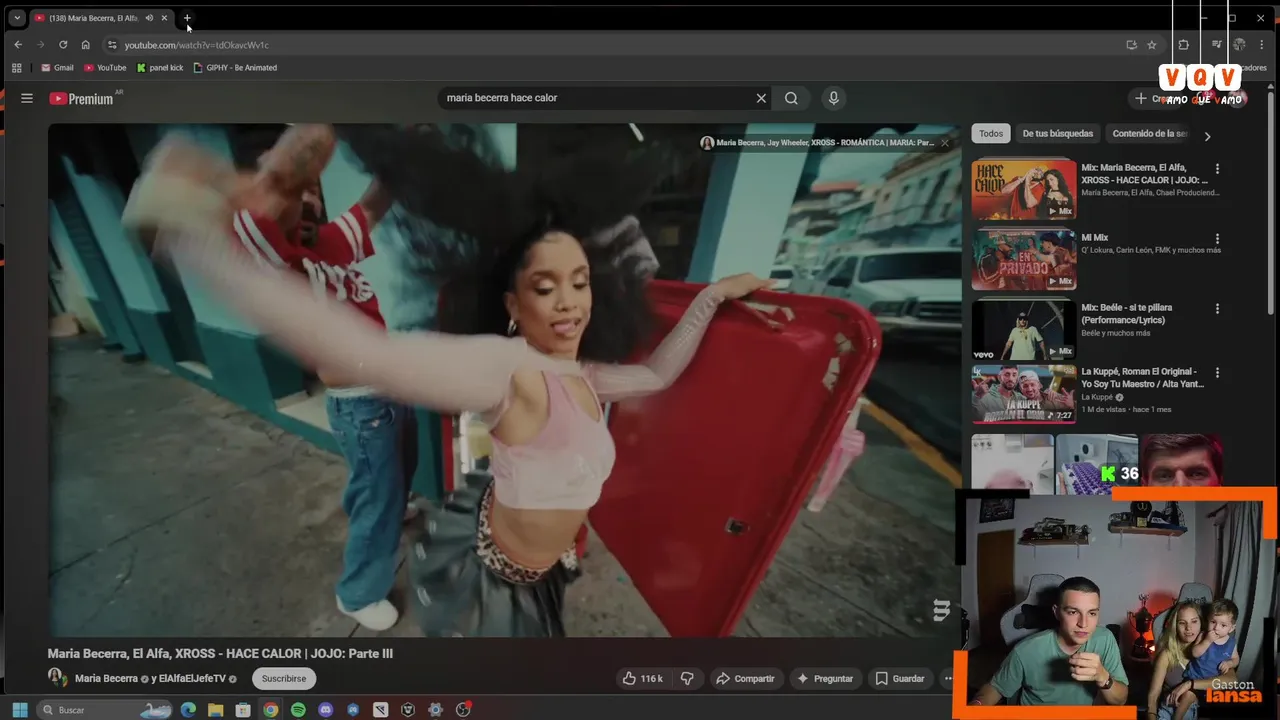Open options for Mix Beéle item
Image resolution: width=1280 pixels, height=720 pixels.
[x=1217, y=309]
